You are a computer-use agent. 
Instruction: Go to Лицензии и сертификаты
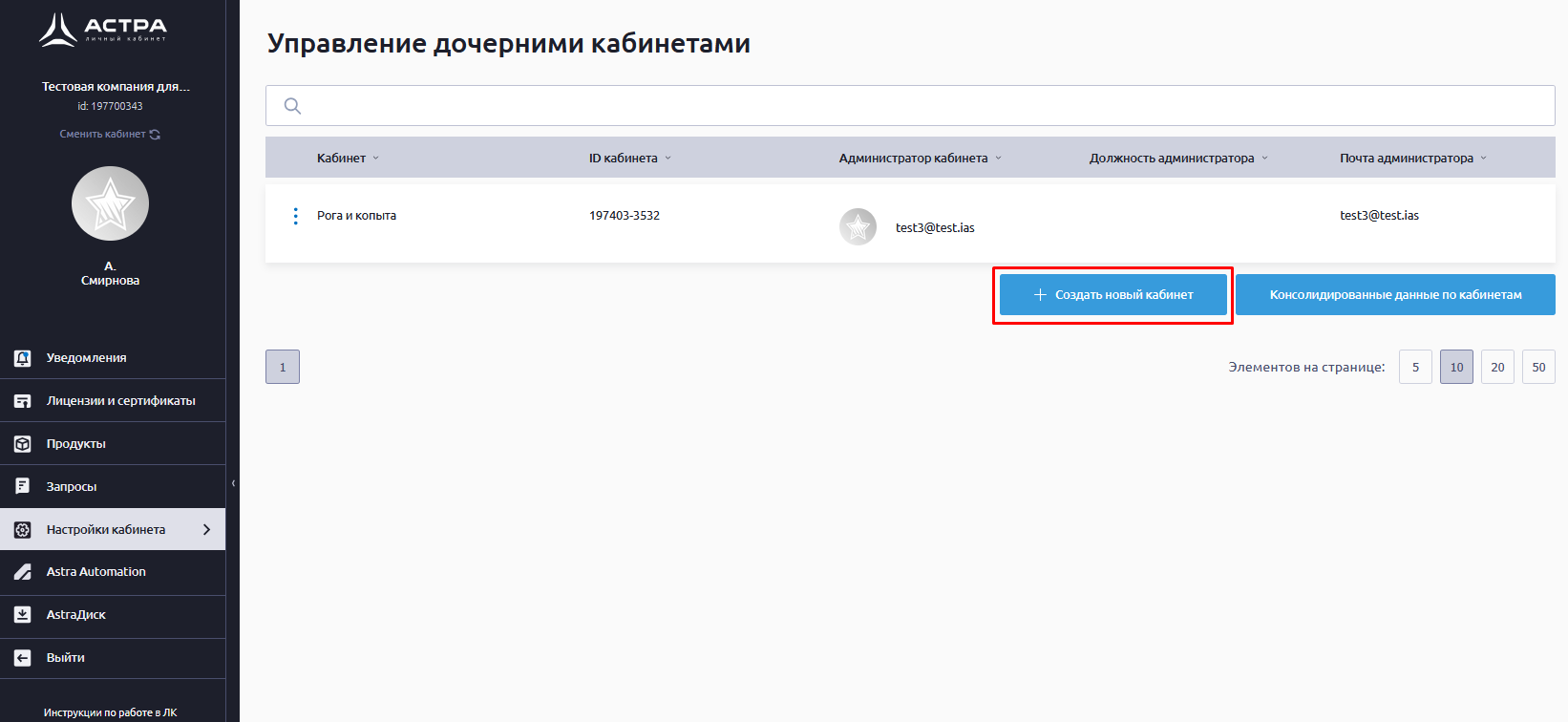tap(113, 401)
